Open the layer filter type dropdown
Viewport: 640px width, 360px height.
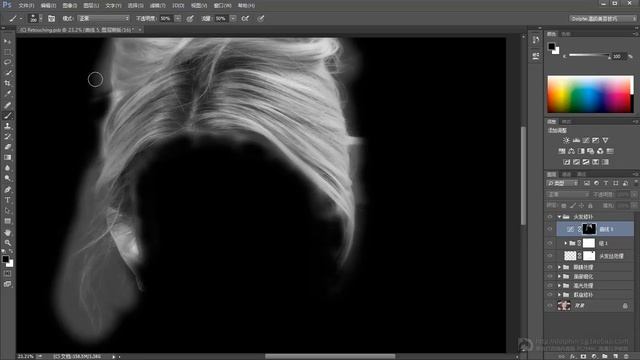tap(563, 183)
